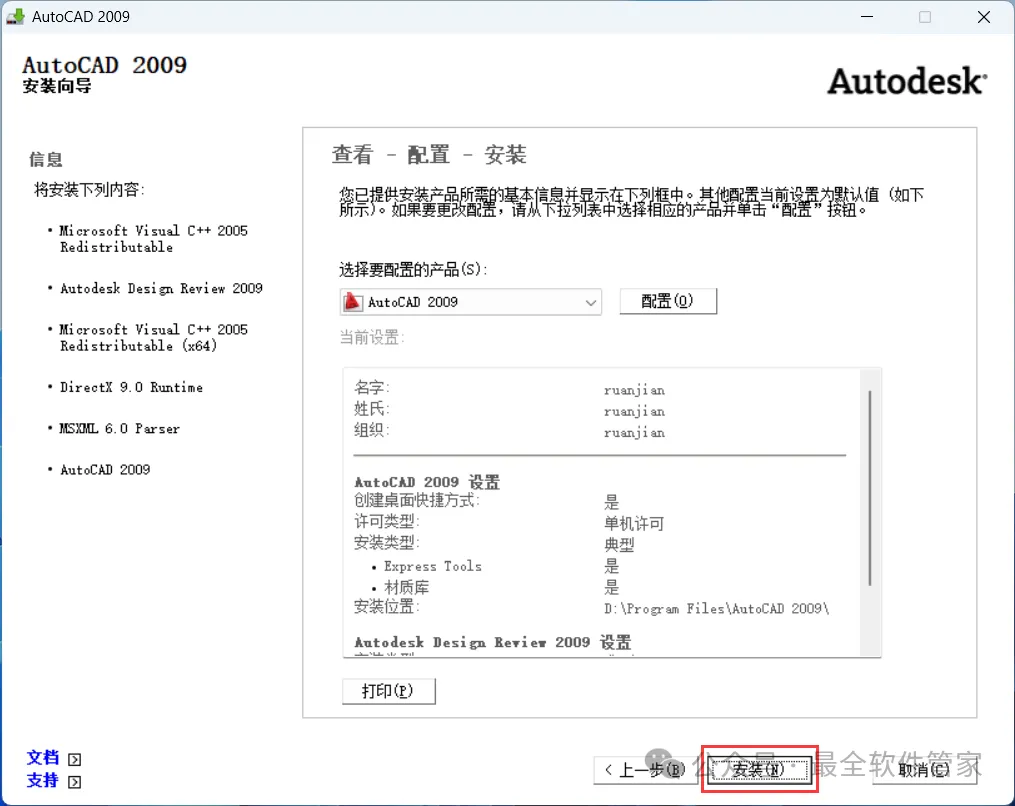This screenshot has height=806, width=1015.
Task: Select Autodesk Design Review 2009 list entry
Action: tap(161, 288)
